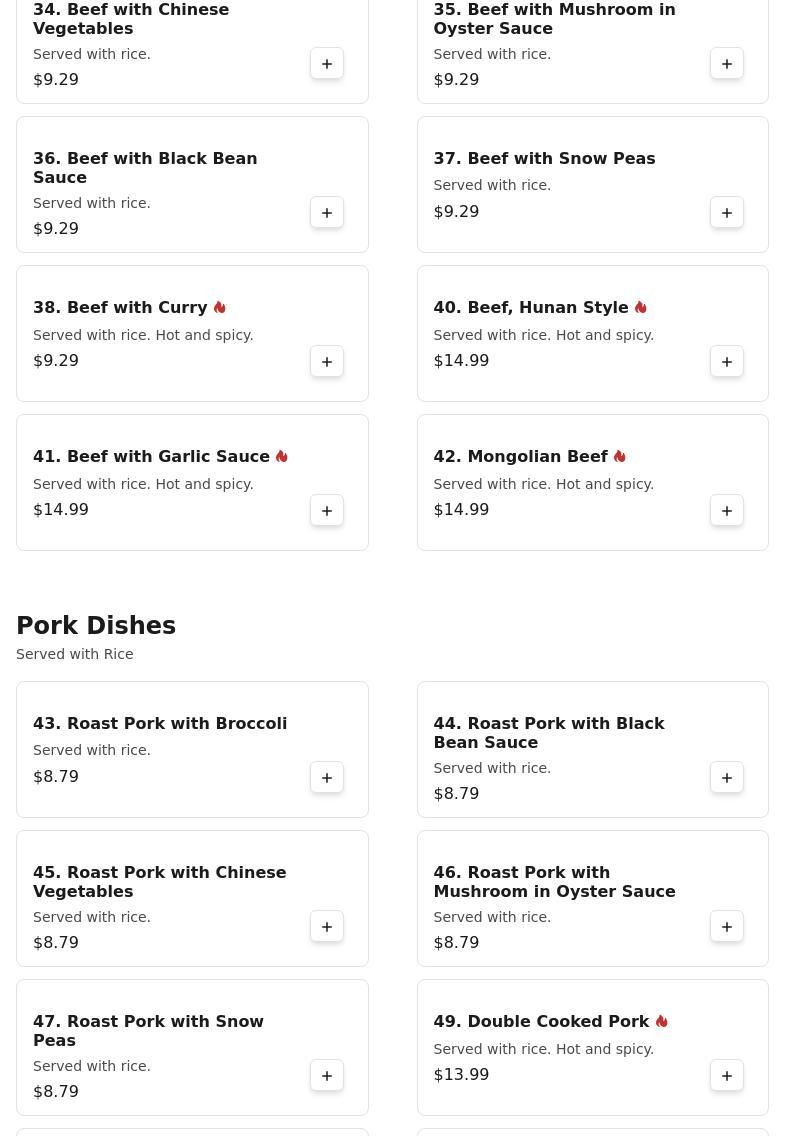The image size is (785, 1136).
Task: Click the Pork Dishes section heading
Action: pyautogui.click(x=96, y=626)
